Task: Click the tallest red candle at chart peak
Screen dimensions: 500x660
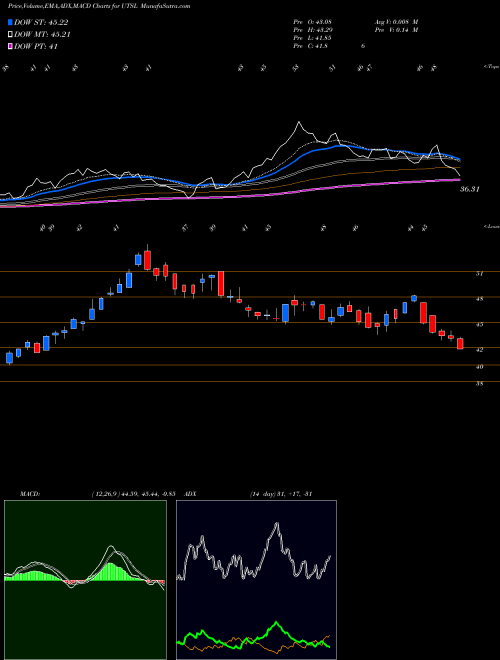Action: (147, 260)
